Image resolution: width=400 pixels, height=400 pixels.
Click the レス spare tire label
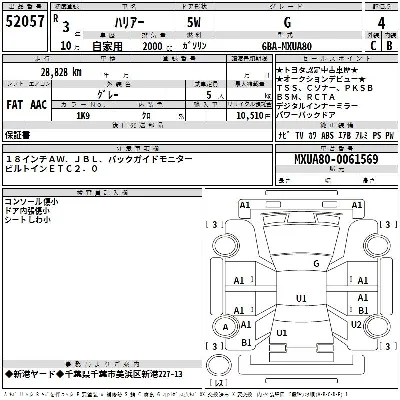pyautogui.click(x=219, y=383)
